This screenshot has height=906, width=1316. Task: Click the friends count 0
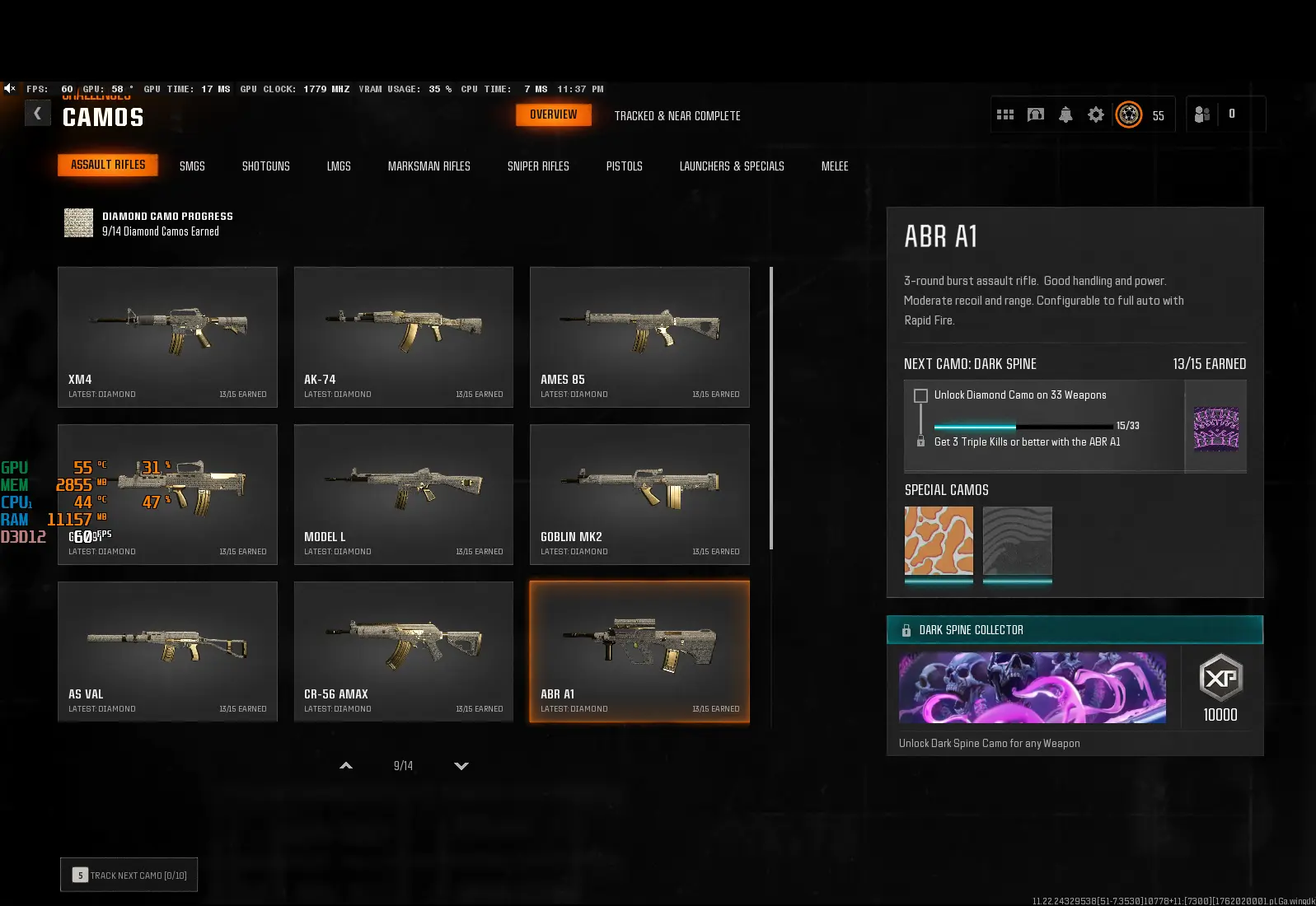1232,114
